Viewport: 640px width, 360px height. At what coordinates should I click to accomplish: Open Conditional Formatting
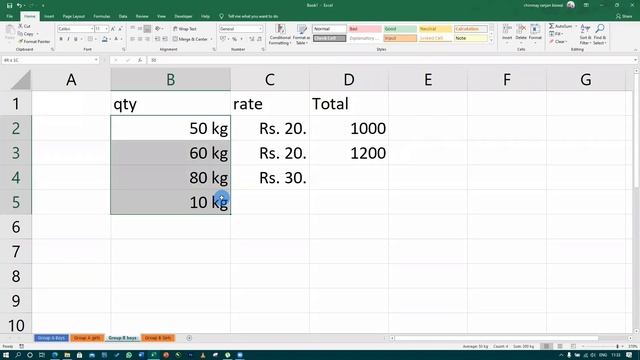pos(280,35)
